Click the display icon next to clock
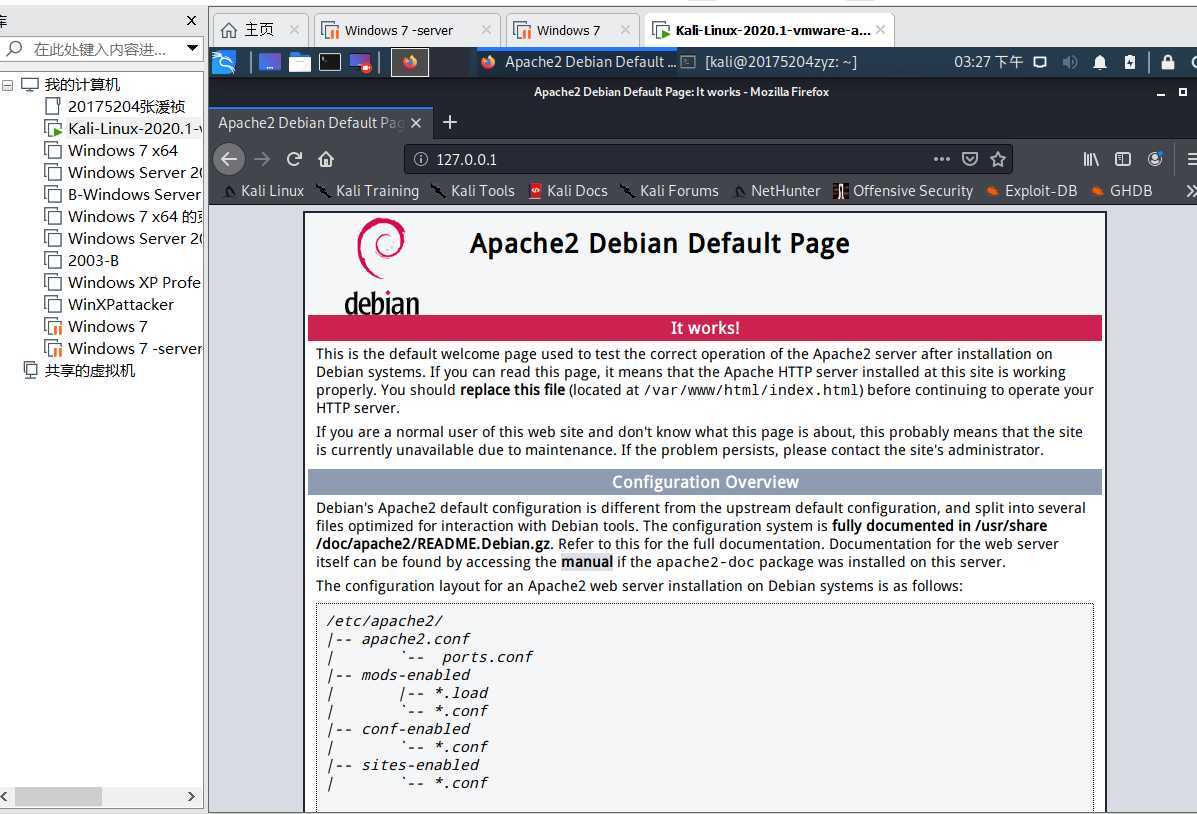Image resolution: width=1197 pixels, height=814 pixels. [x=1040, y=62]
